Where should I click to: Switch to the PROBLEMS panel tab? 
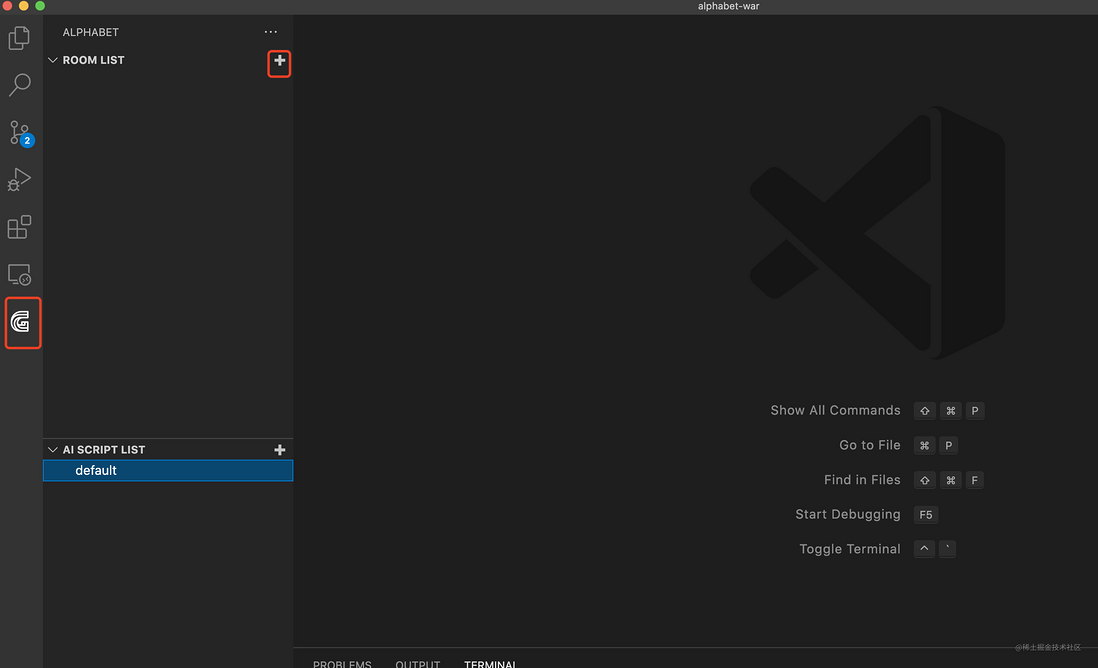coord(342,664)
